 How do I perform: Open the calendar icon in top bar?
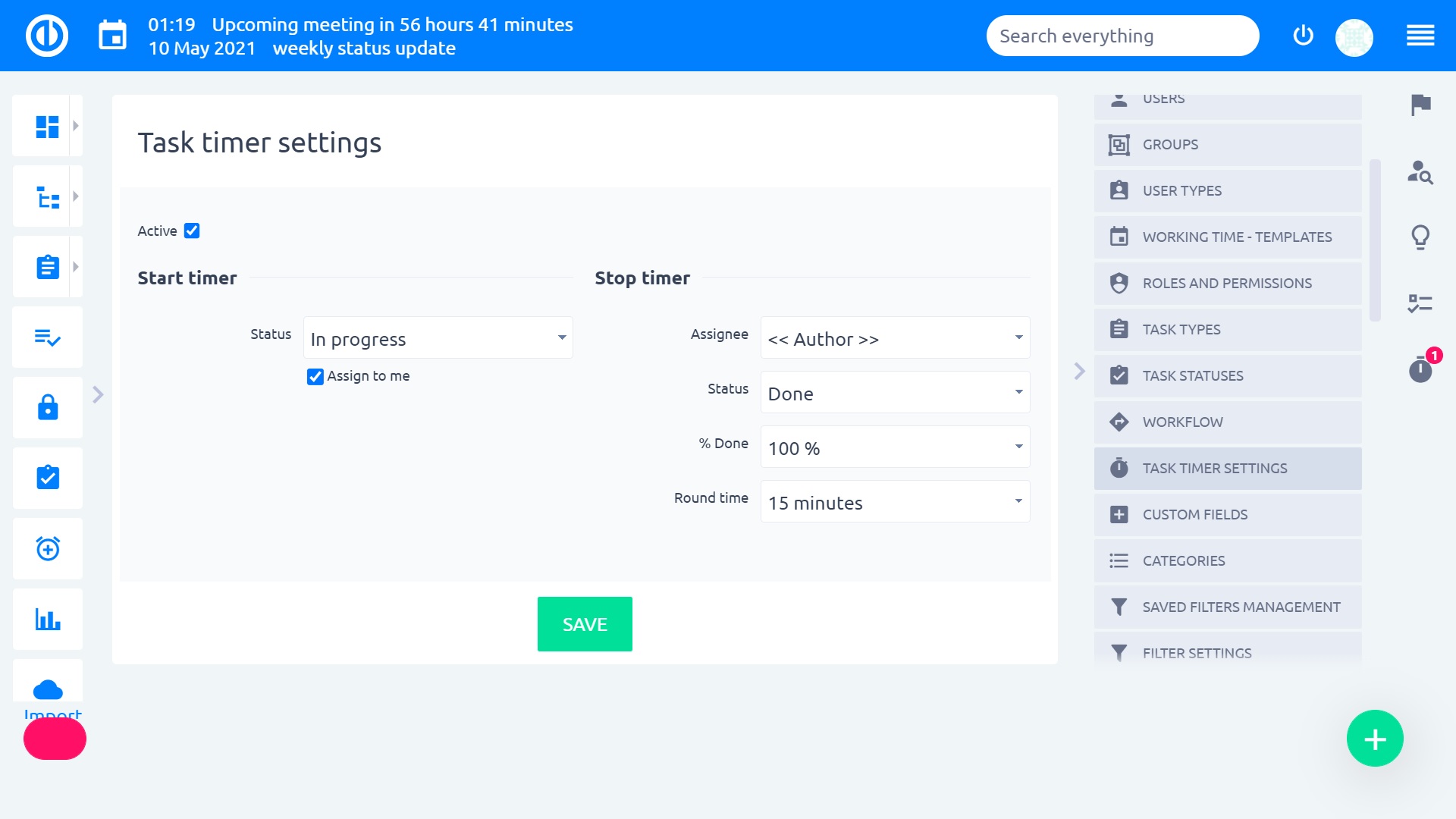[x=112, y=36]
